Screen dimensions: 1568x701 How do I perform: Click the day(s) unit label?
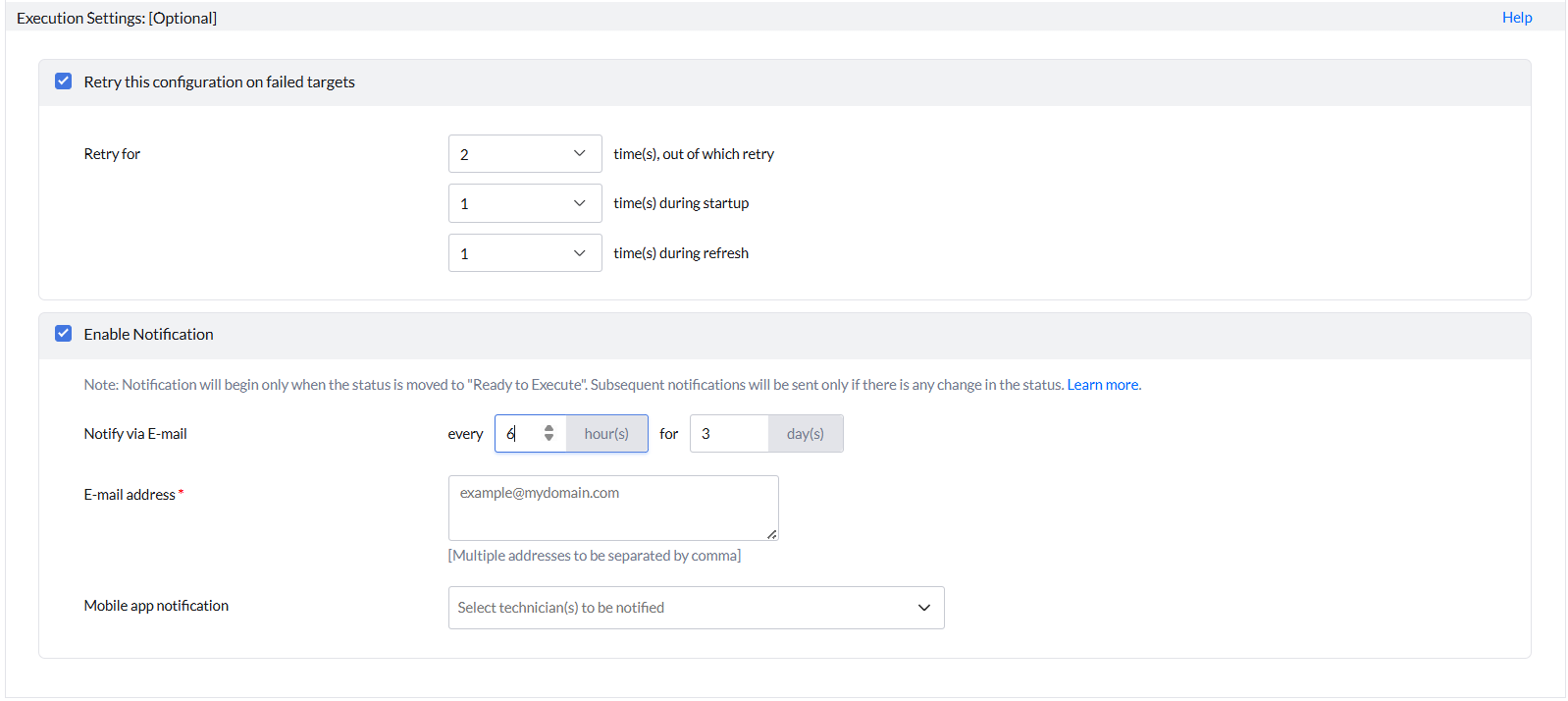pos(805,434)
